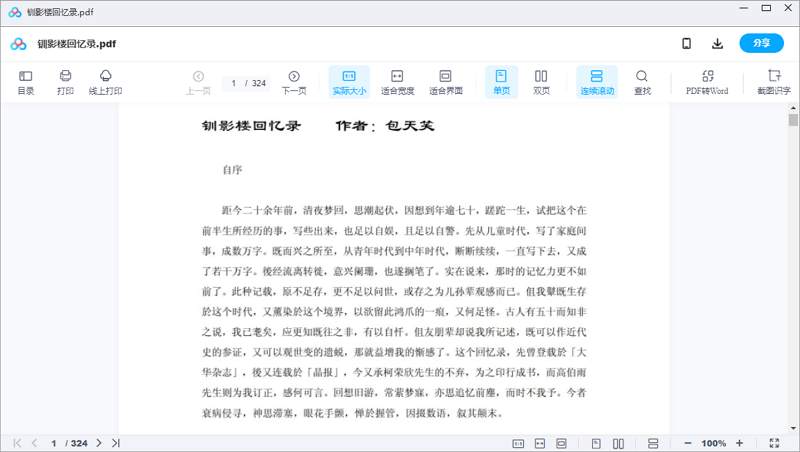This screenshot has width=800, height=452.
Task: Launch PDF转Word conversion
Action: pyautogui.click(x=707, y=82)
